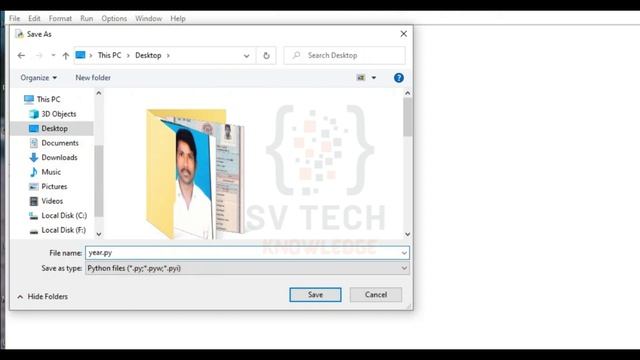Open the Organize menu
Viewport: 640px width, 360px height.
point(39,78)
